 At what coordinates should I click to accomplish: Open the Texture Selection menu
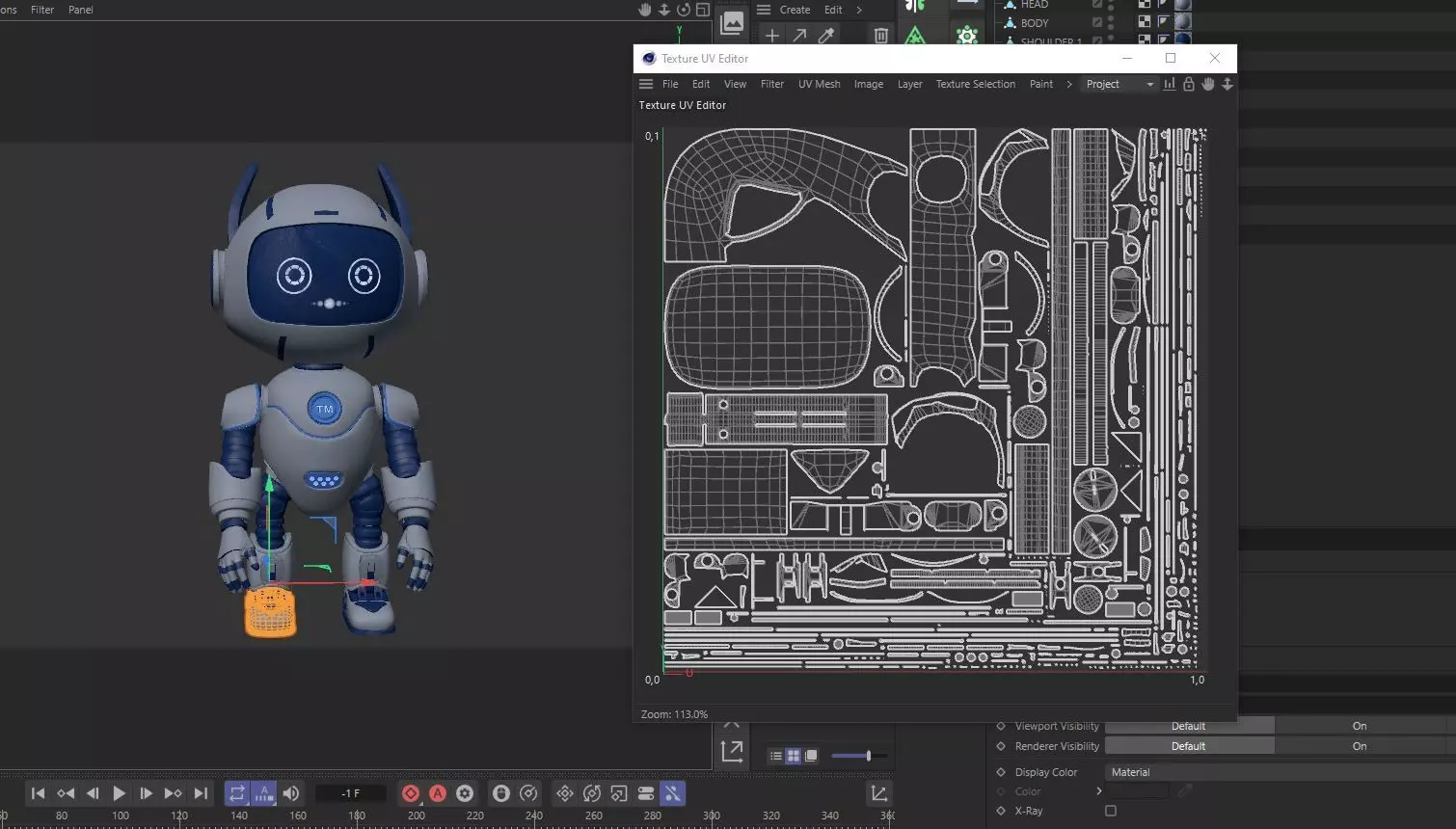tap(975, 84)
